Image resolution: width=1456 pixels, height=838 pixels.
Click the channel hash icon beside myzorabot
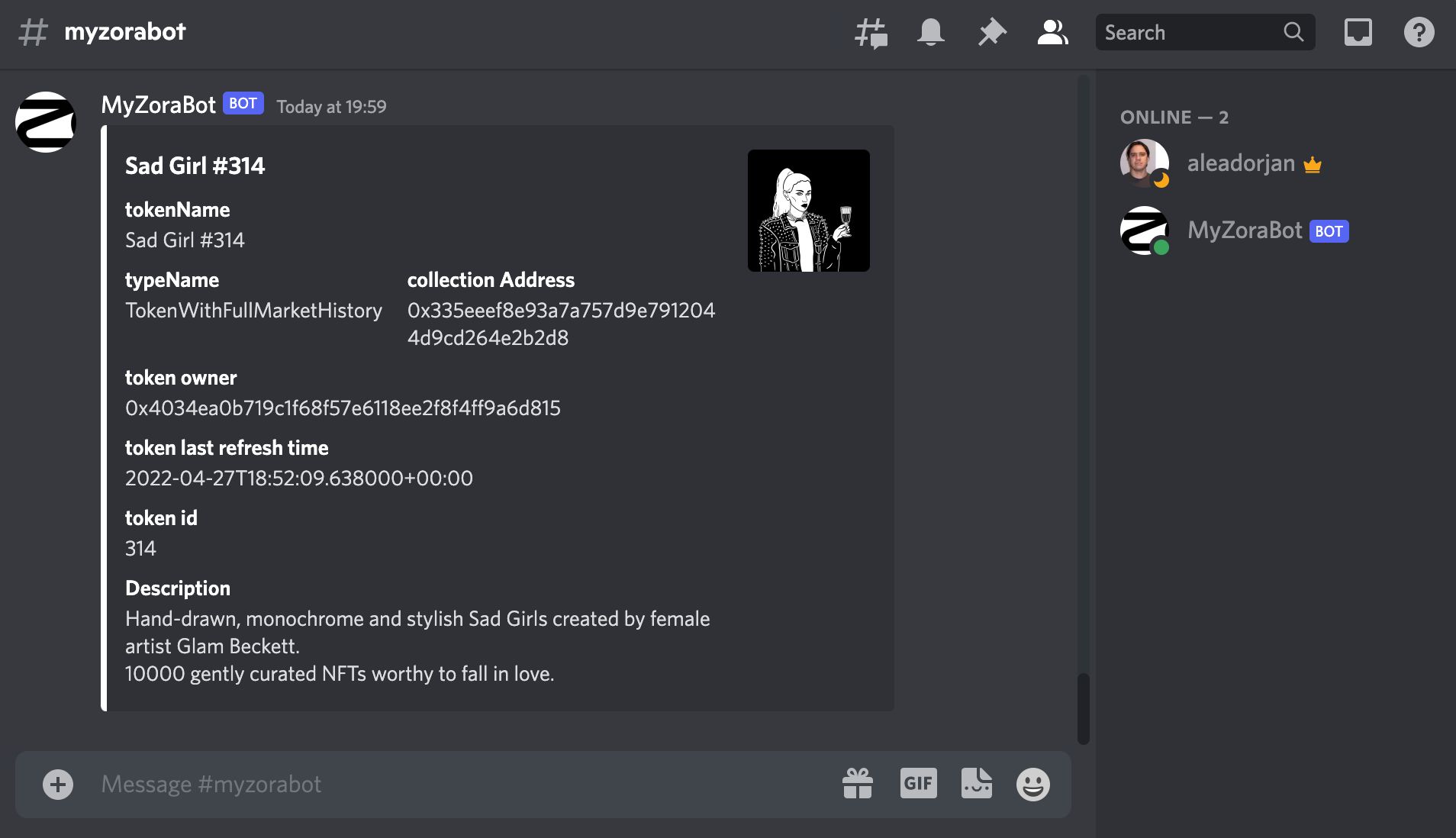tap(33, 32)
